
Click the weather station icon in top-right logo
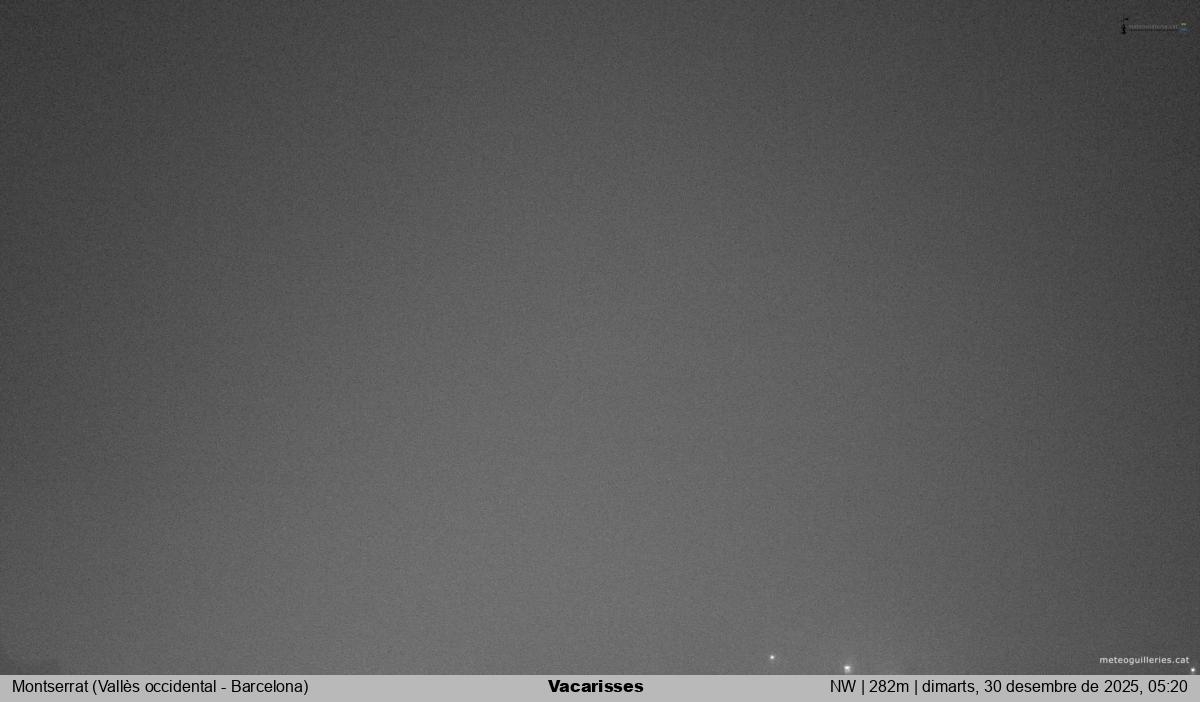[x=1124, y=26]
